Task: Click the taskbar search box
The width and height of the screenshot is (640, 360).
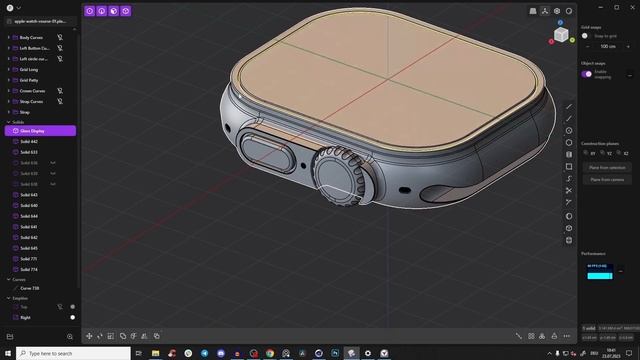Action: click(74, 353)
